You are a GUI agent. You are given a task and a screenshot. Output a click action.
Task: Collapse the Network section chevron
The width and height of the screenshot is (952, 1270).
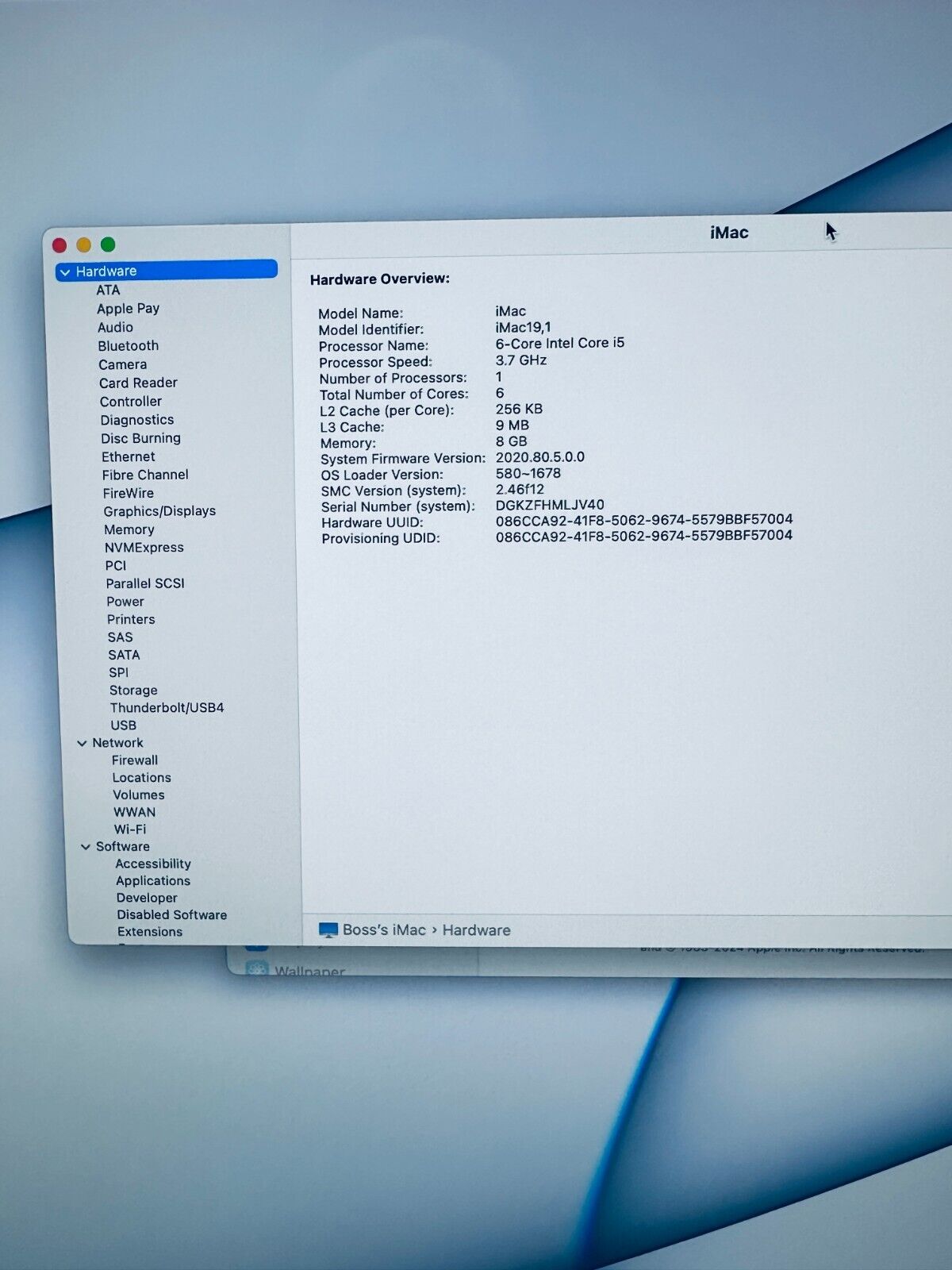point(82,744)
